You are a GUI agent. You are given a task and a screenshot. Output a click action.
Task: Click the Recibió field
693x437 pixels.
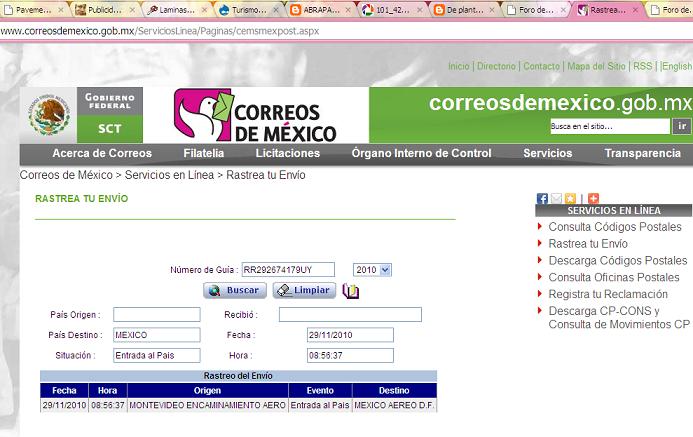coord(350,315)
